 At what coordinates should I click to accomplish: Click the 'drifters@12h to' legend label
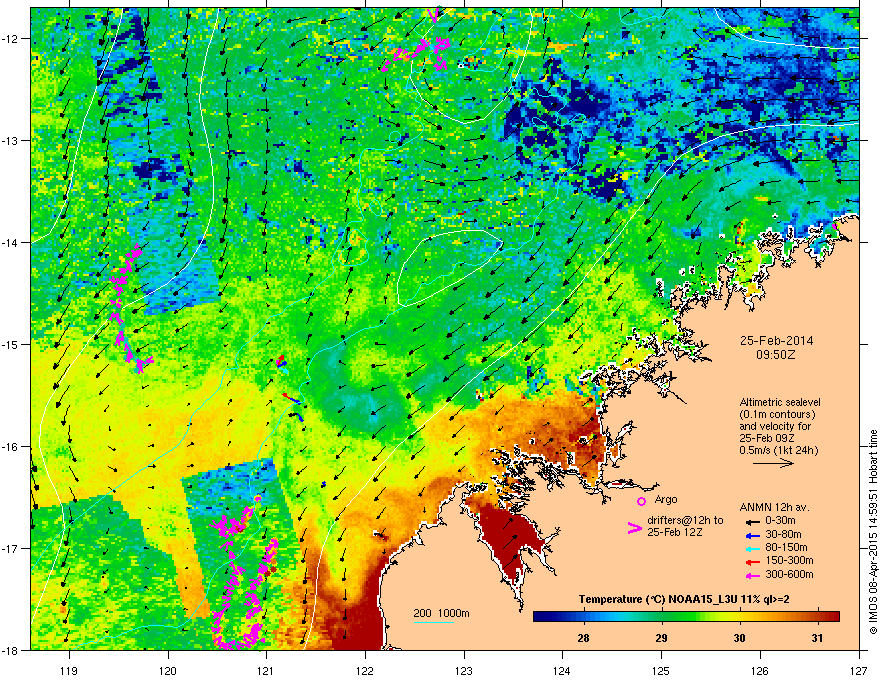[x=685, y=520]
